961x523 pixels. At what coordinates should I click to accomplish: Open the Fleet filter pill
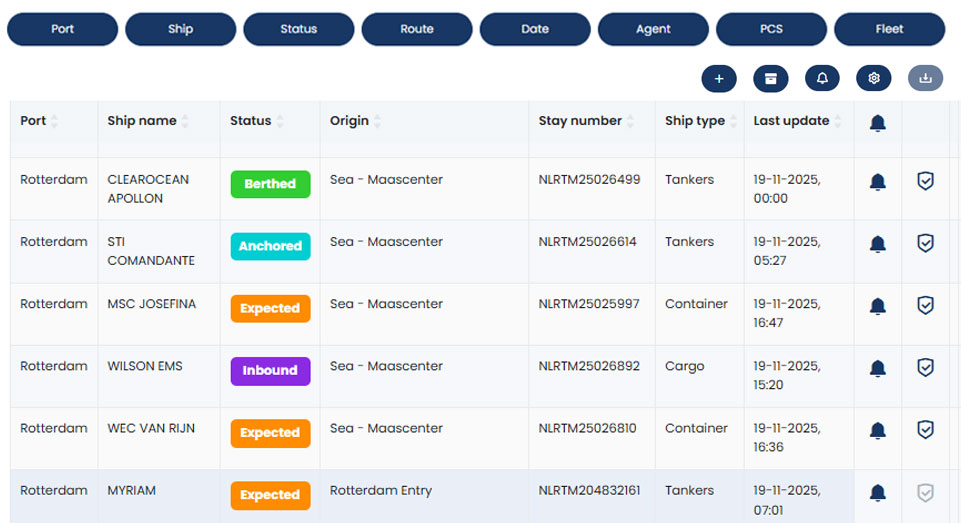click(x=889, y=29)
